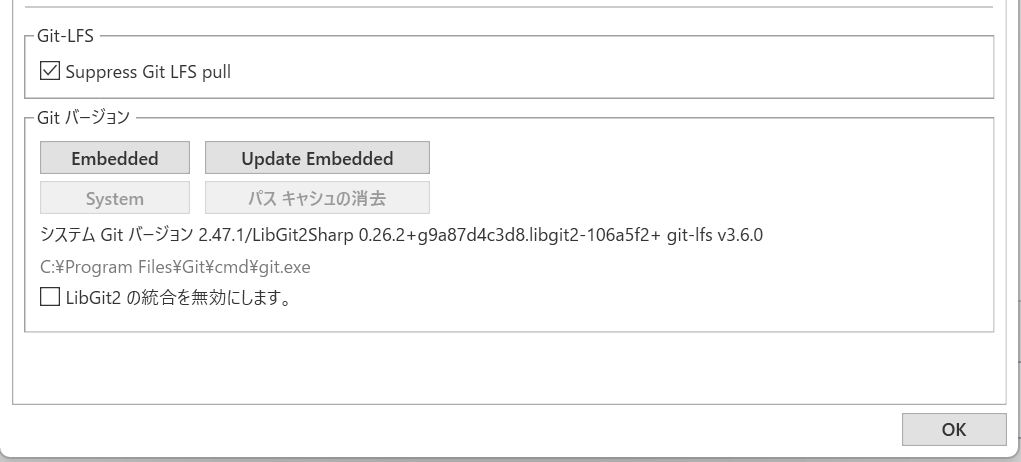Viewport: 1021px width, 462px height.
Task: Confirm the dialog with OK
Action: tap(953, 429)
